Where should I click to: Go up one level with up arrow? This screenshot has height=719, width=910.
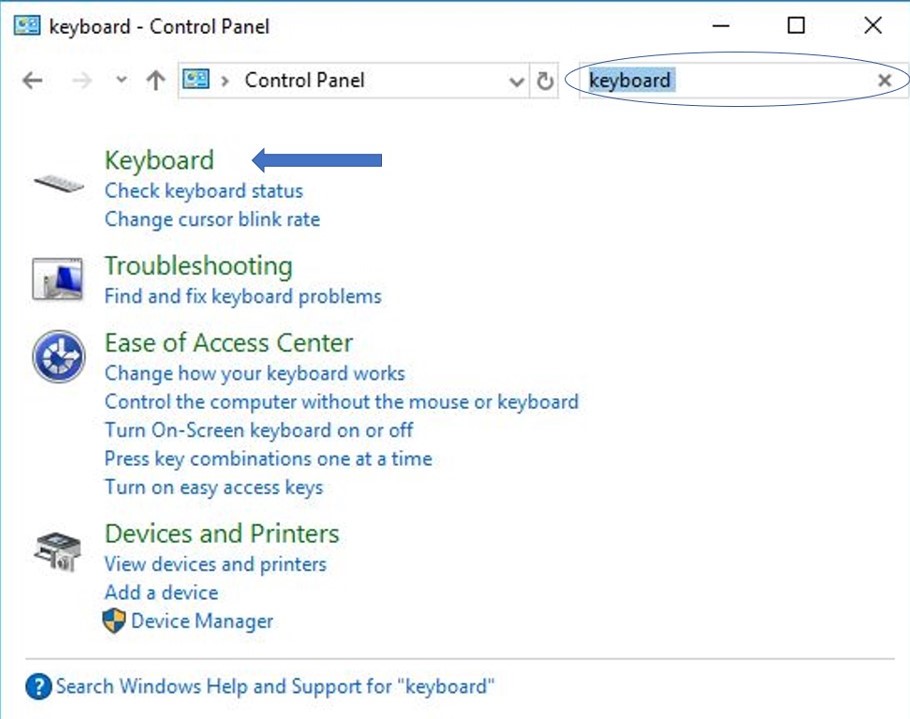click(155, 81)
